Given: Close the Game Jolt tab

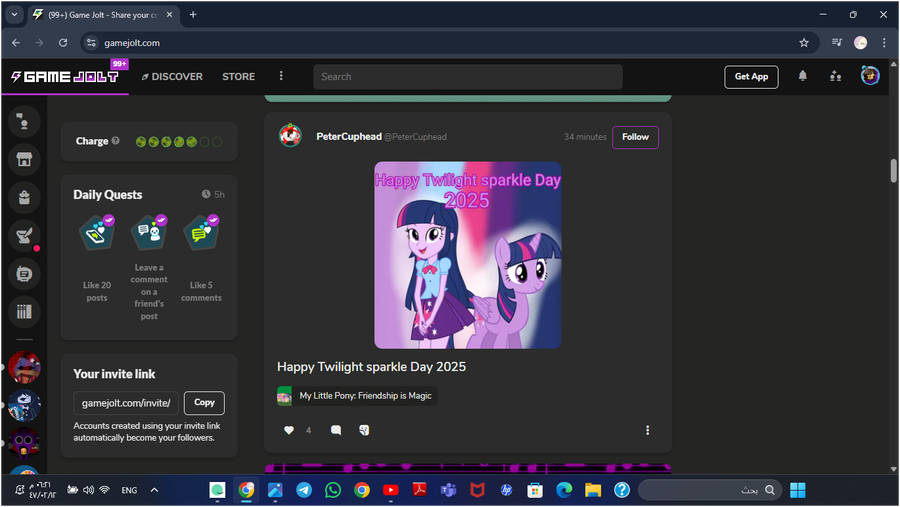Looking at the screenshot, I should click(169, 15).
